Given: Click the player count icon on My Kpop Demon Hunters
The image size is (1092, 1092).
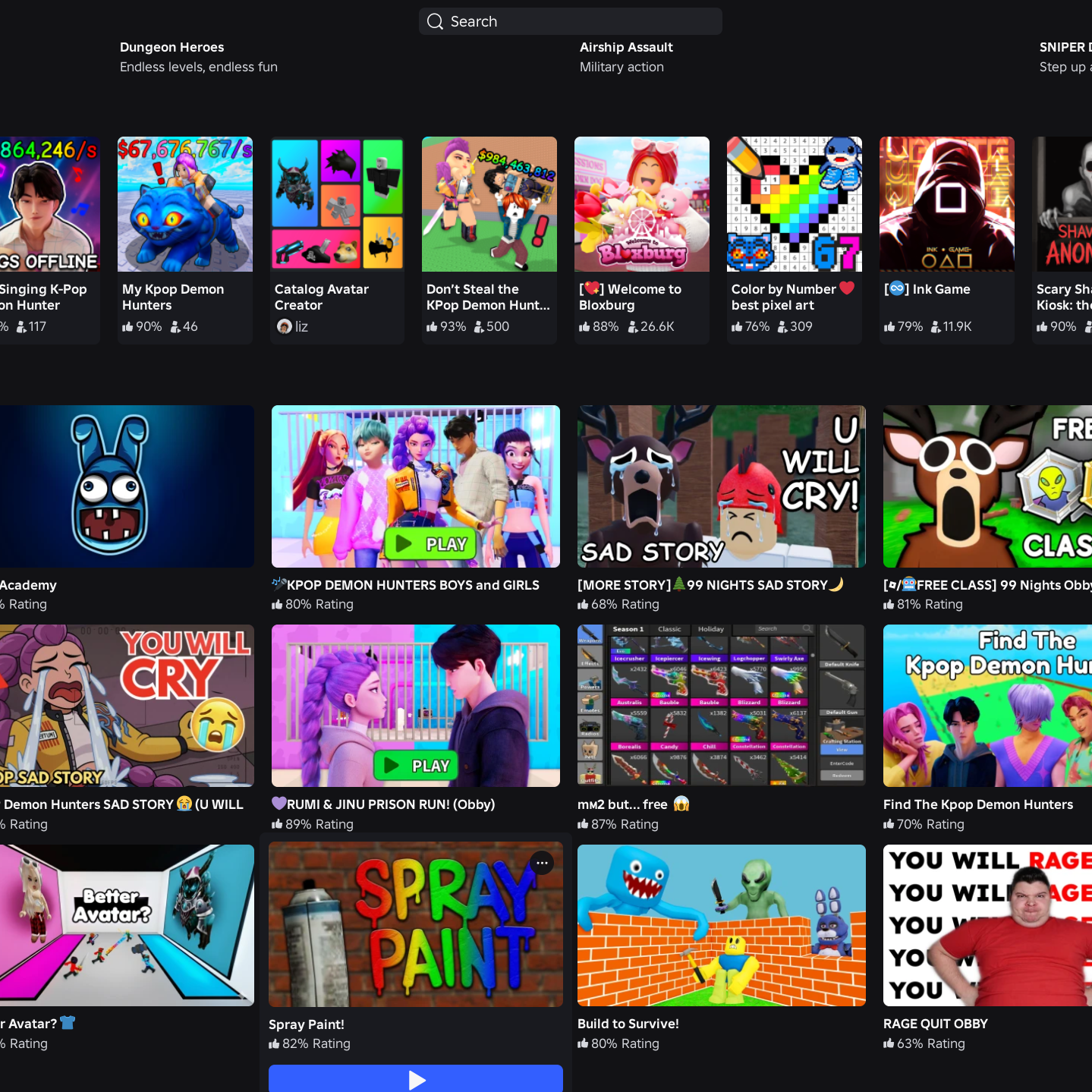Looking at the screenshot, I should [x=175, y=327].
